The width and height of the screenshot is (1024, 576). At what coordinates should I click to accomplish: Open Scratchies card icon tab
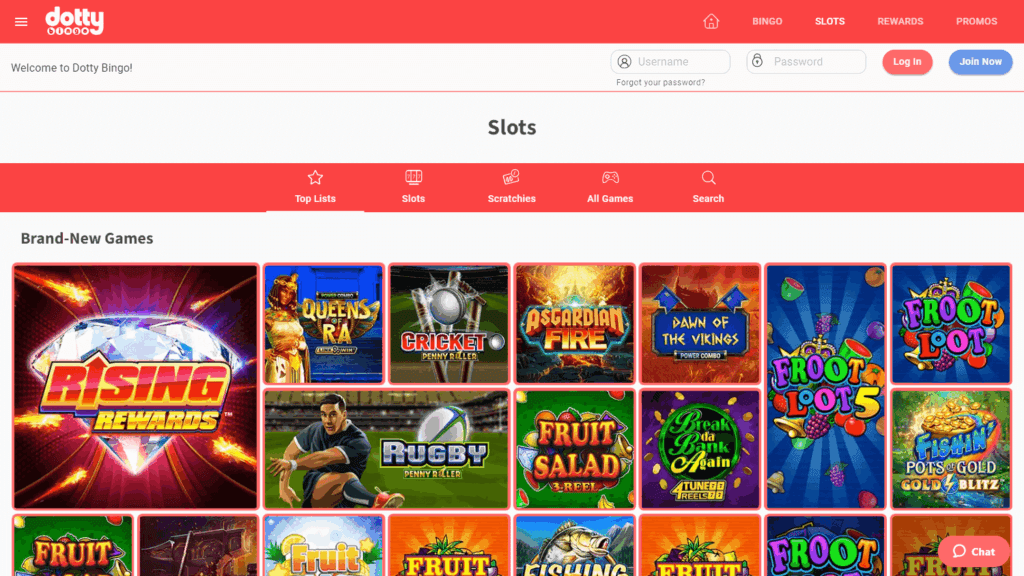tap(511, 178)
